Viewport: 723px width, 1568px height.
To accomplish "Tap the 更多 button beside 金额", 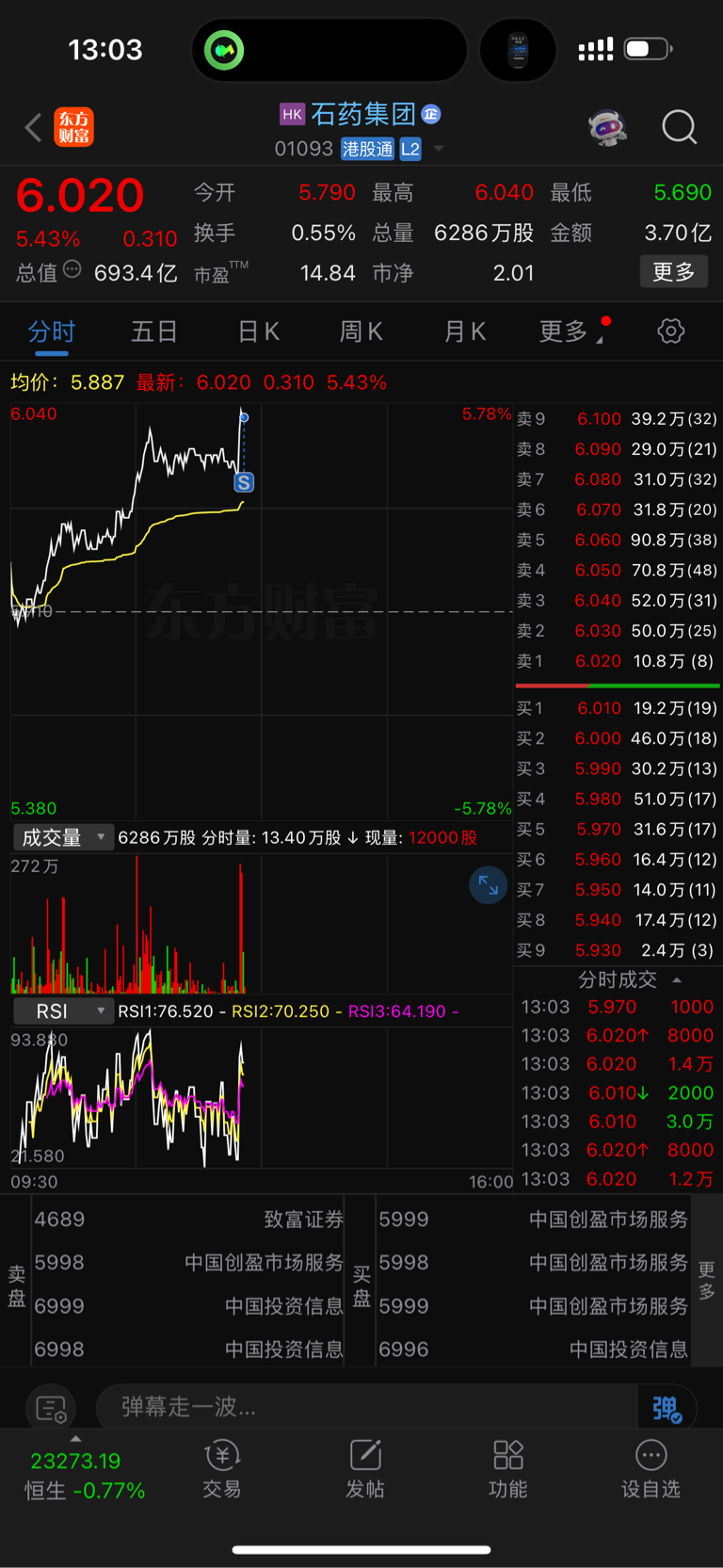I will [x=674, y=272].
